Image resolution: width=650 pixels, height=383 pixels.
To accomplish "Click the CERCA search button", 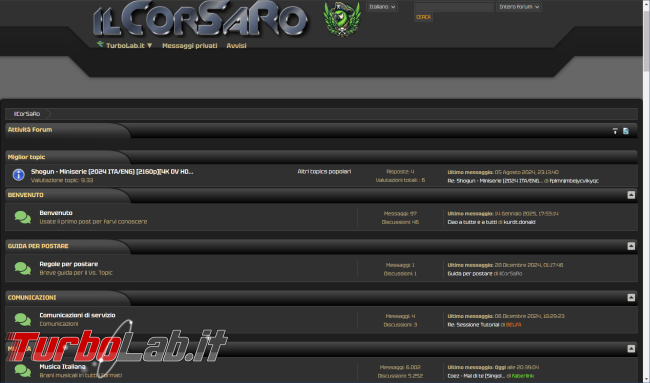I will click(x=423, y=17).
